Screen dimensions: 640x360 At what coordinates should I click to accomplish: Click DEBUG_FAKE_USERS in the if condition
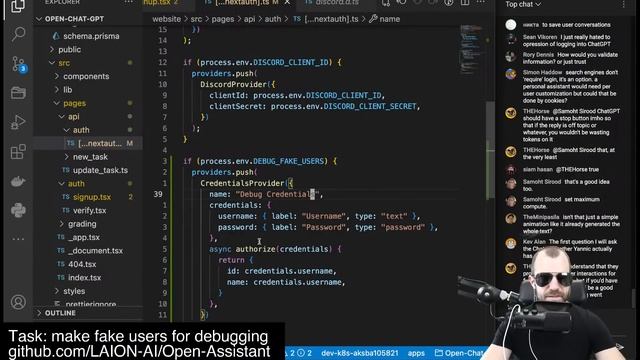coord(288,161)
